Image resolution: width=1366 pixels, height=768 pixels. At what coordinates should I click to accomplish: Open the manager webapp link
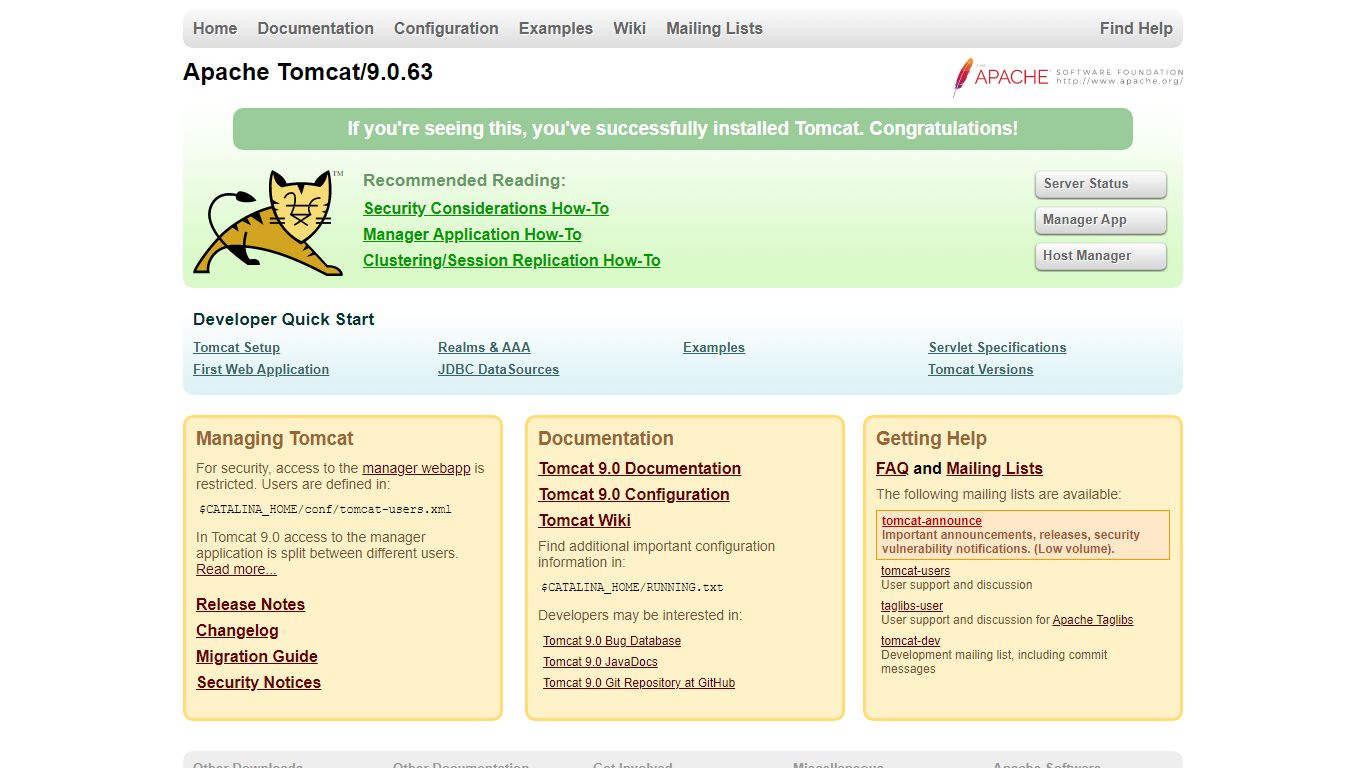click(x=416, y=468)
